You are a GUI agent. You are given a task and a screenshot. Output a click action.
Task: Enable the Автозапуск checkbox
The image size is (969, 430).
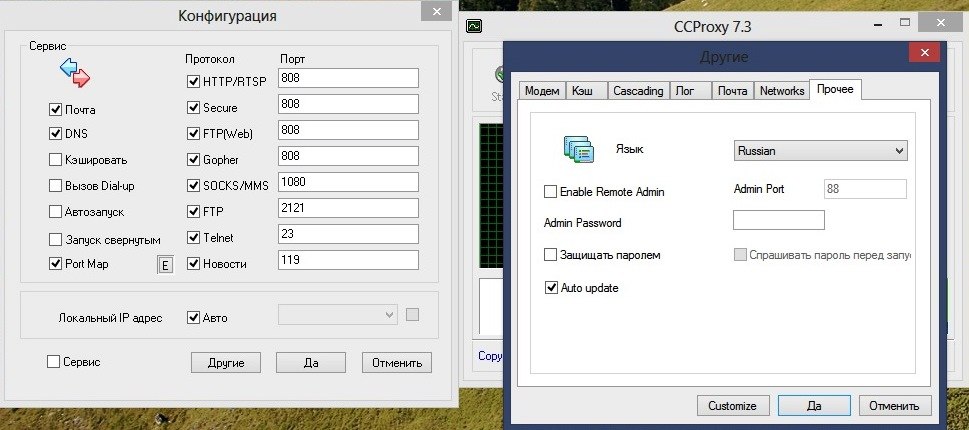pos(55,212)
